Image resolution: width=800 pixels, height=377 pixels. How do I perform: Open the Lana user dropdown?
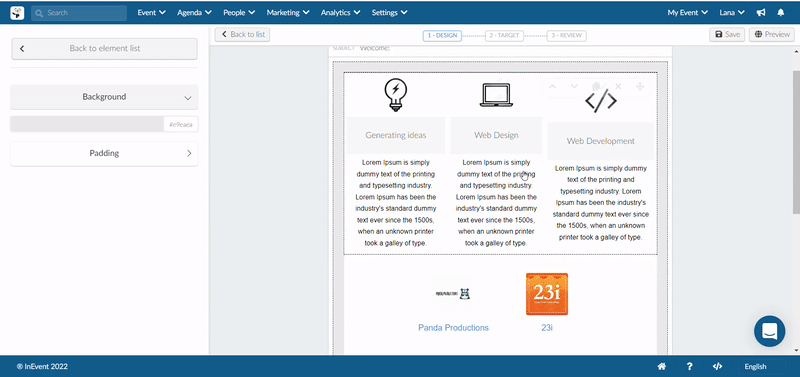coord(732,13)
